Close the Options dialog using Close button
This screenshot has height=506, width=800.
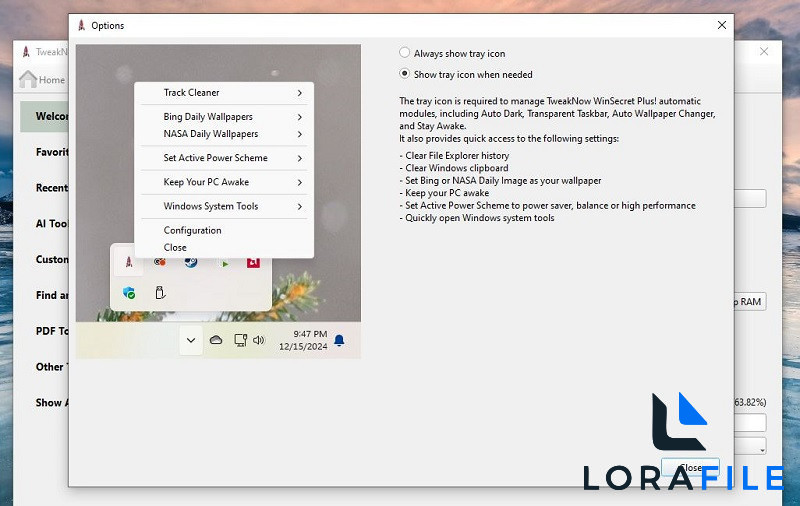[690, 467]
